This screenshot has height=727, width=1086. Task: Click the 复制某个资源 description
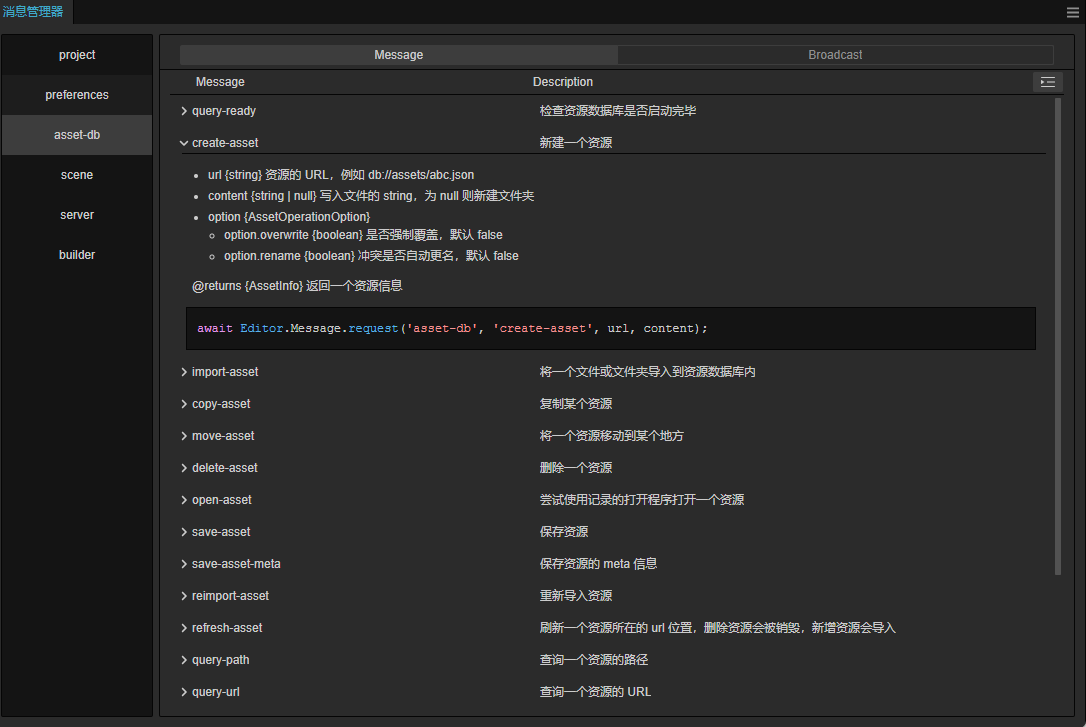[576, 404]
